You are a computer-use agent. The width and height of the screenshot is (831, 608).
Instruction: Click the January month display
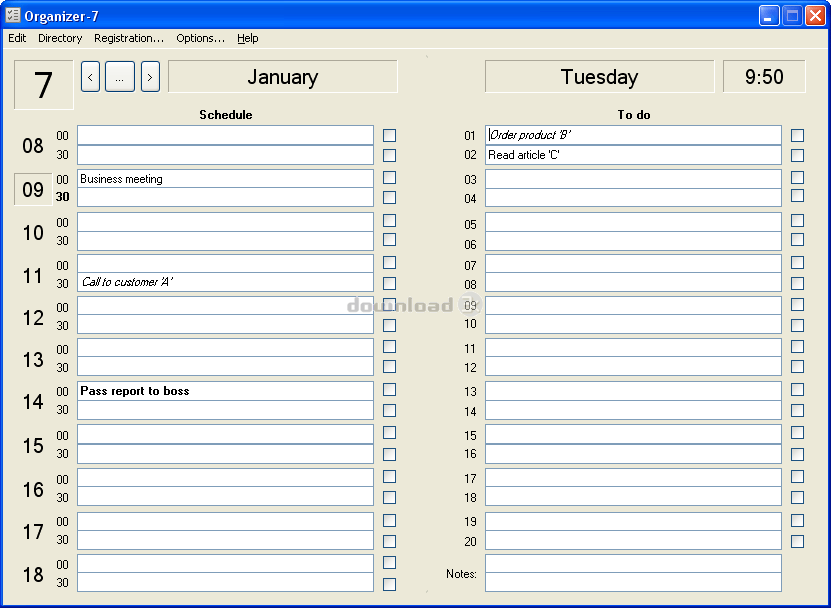[282, 77]
